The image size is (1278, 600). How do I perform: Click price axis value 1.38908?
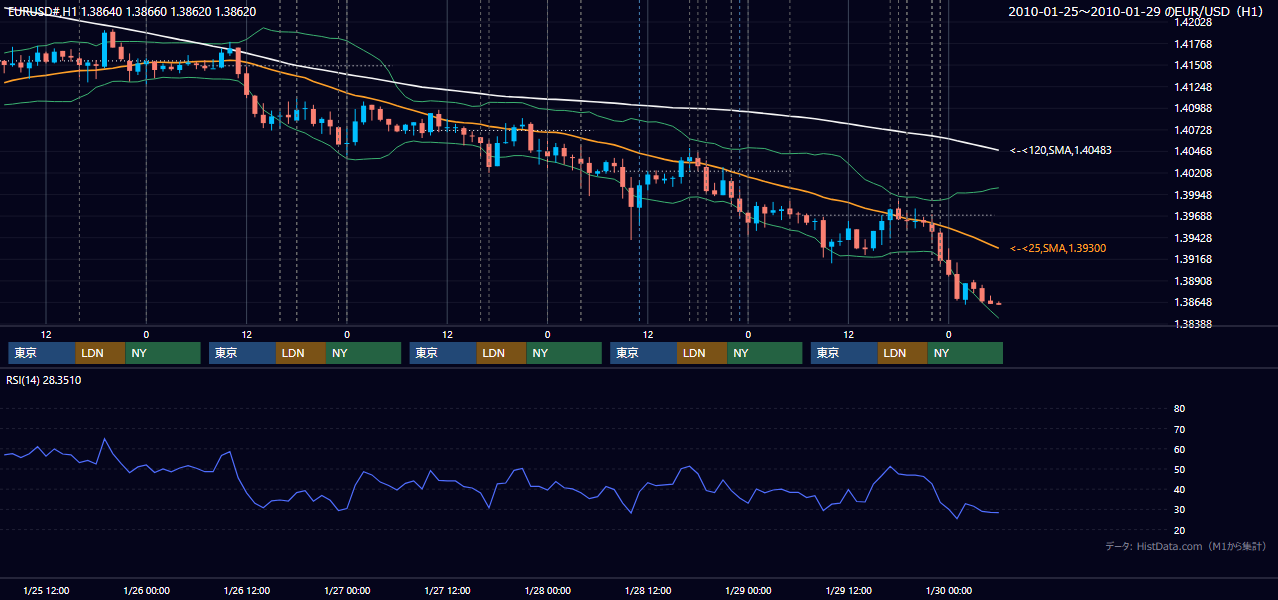click(x=1192, y=281)
